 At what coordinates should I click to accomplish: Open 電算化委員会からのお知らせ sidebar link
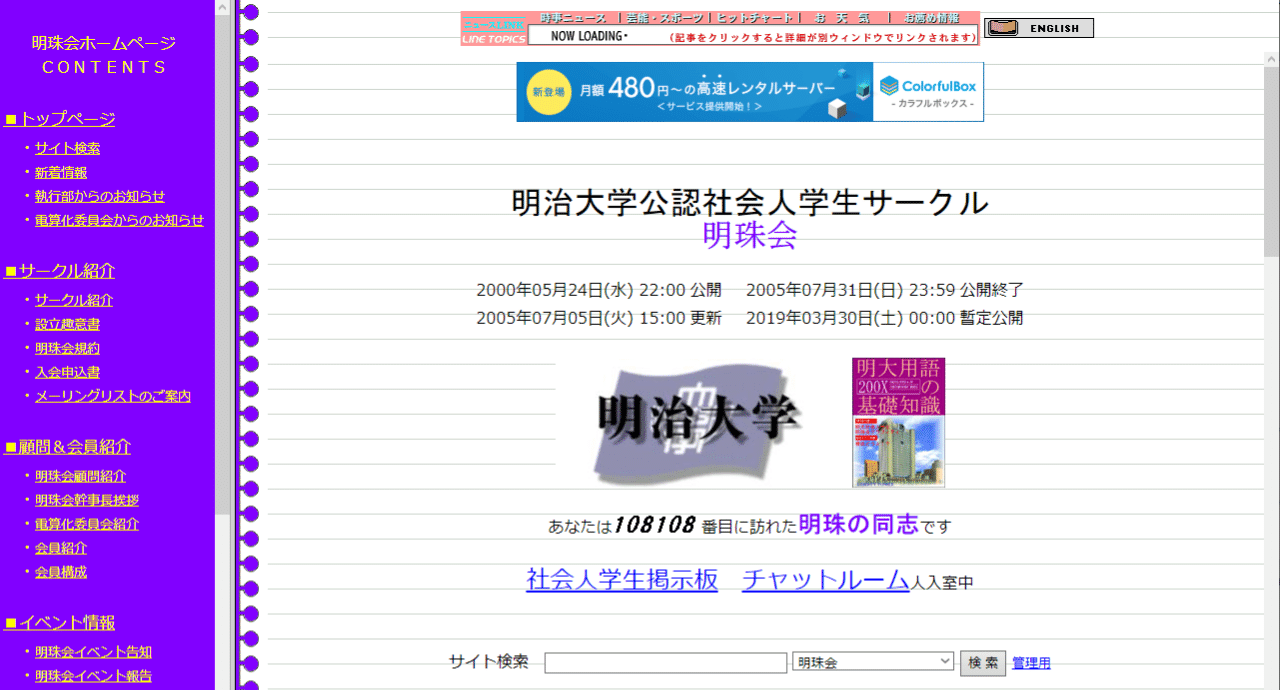119,220
